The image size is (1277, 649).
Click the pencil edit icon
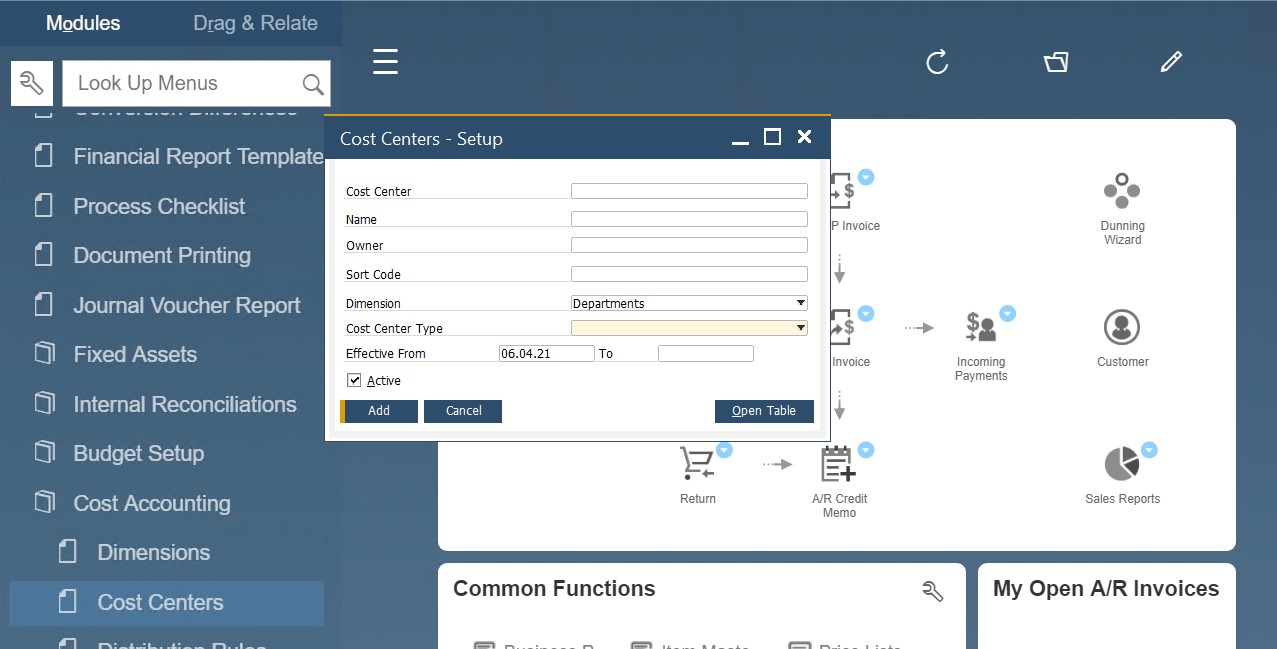click(1171, 62)
